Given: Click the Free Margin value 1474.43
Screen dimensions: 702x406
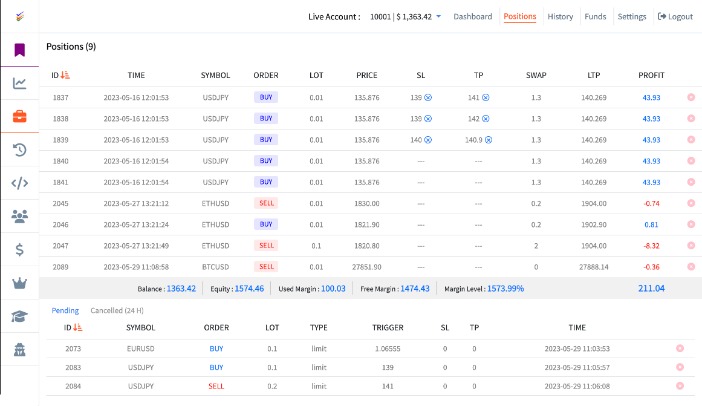Looking at the screenshot, I should coord(415,289).
